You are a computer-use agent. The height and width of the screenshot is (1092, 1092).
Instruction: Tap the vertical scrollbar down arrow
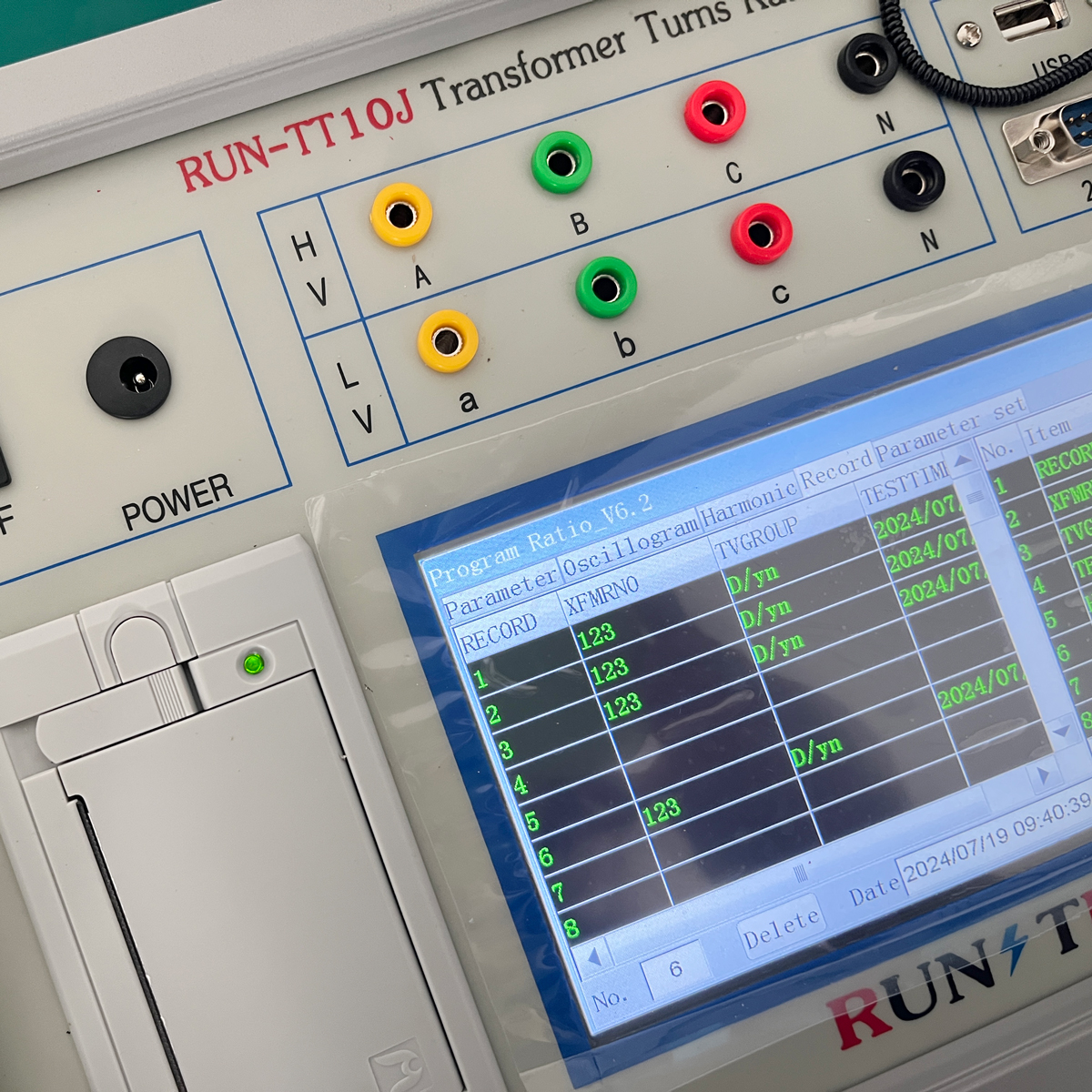1061,730
